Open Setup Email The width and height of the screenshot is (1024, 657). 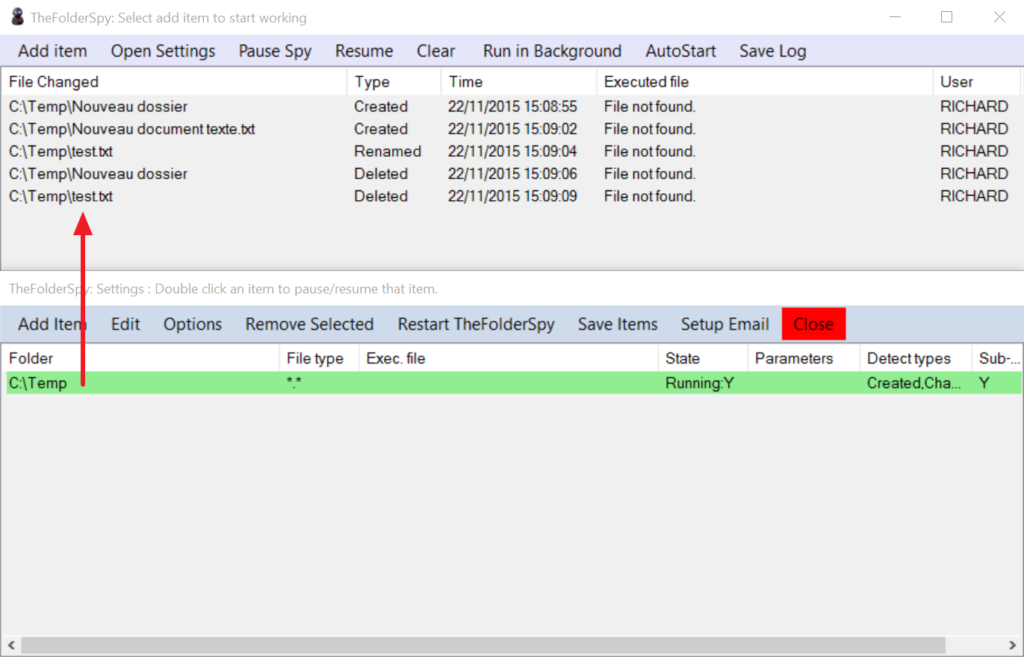coord(725,324)
